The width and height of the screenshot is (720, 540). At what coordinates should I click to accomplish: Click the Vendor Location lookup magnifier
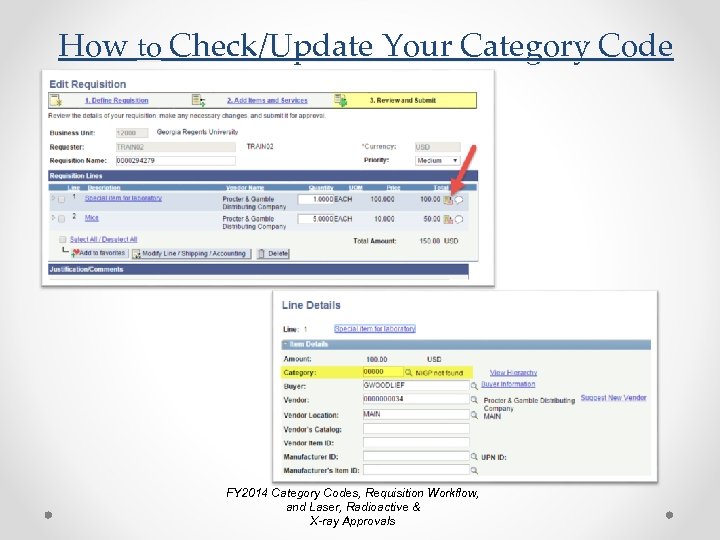[x=474, y=415]
